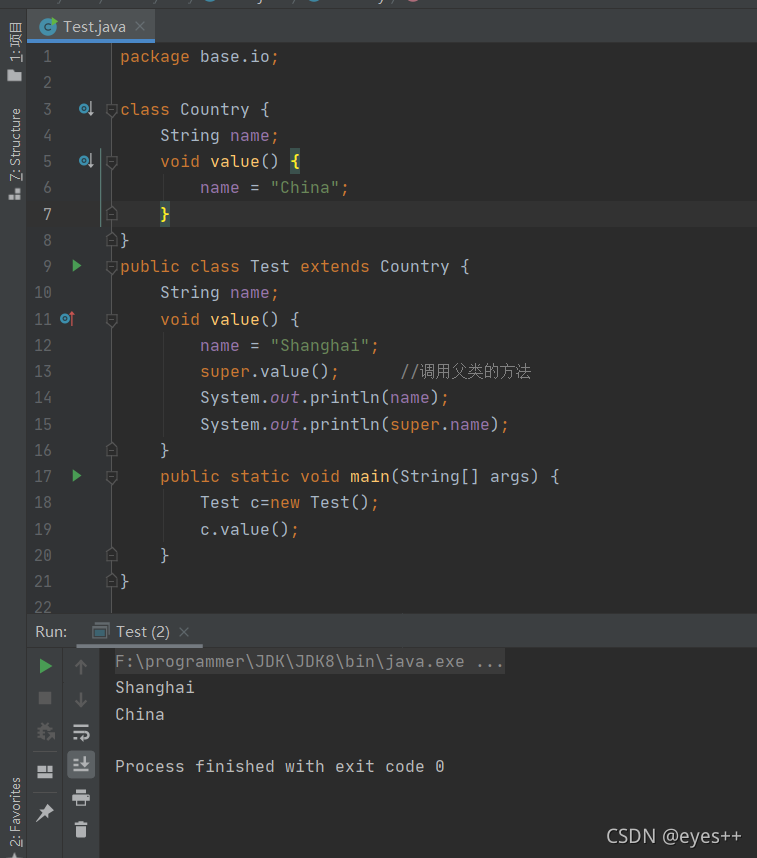Click the attach debugger bug icon in Run panel
The width and height of the screenshot is (757, 858).
(x=45, y=731)
